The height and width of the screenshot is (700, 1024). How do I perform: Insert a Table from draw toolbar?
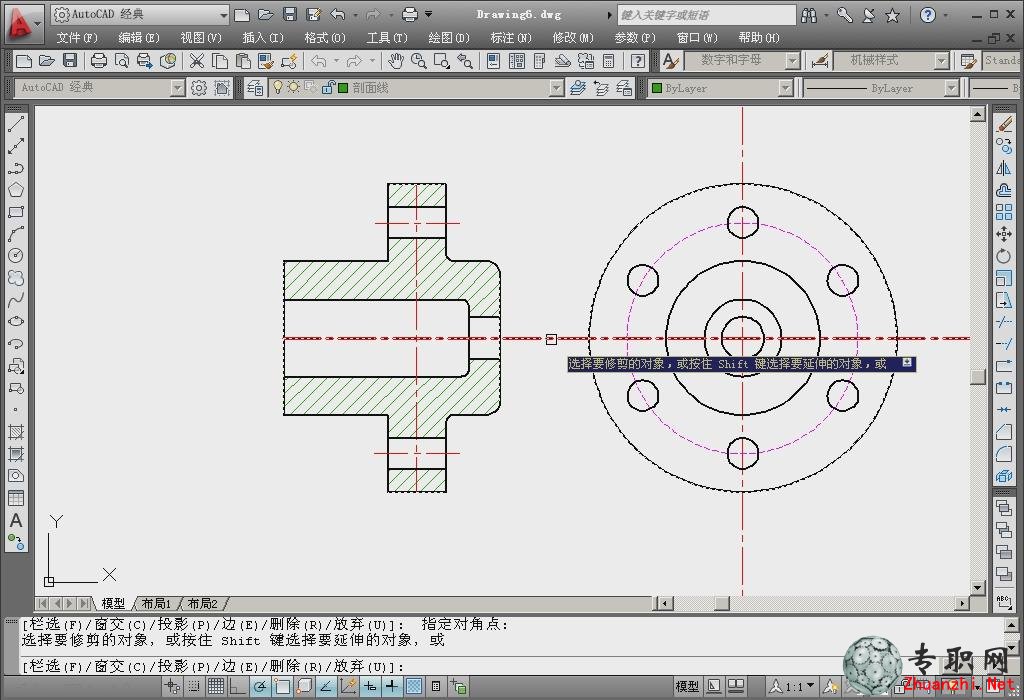click(x=16, y=498)
